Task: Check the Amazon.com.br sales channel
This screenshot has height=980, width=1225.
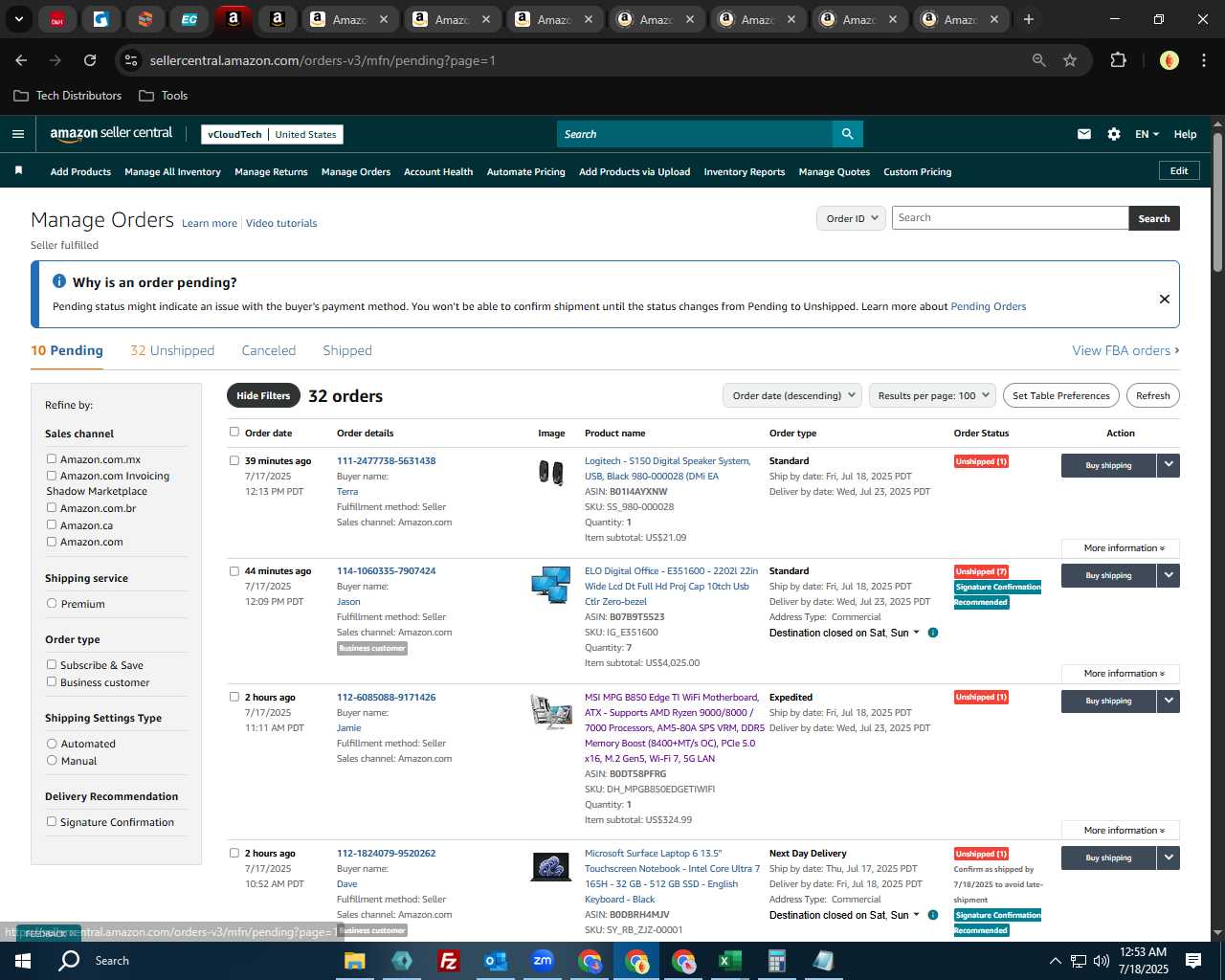Action: coord(52,508)
